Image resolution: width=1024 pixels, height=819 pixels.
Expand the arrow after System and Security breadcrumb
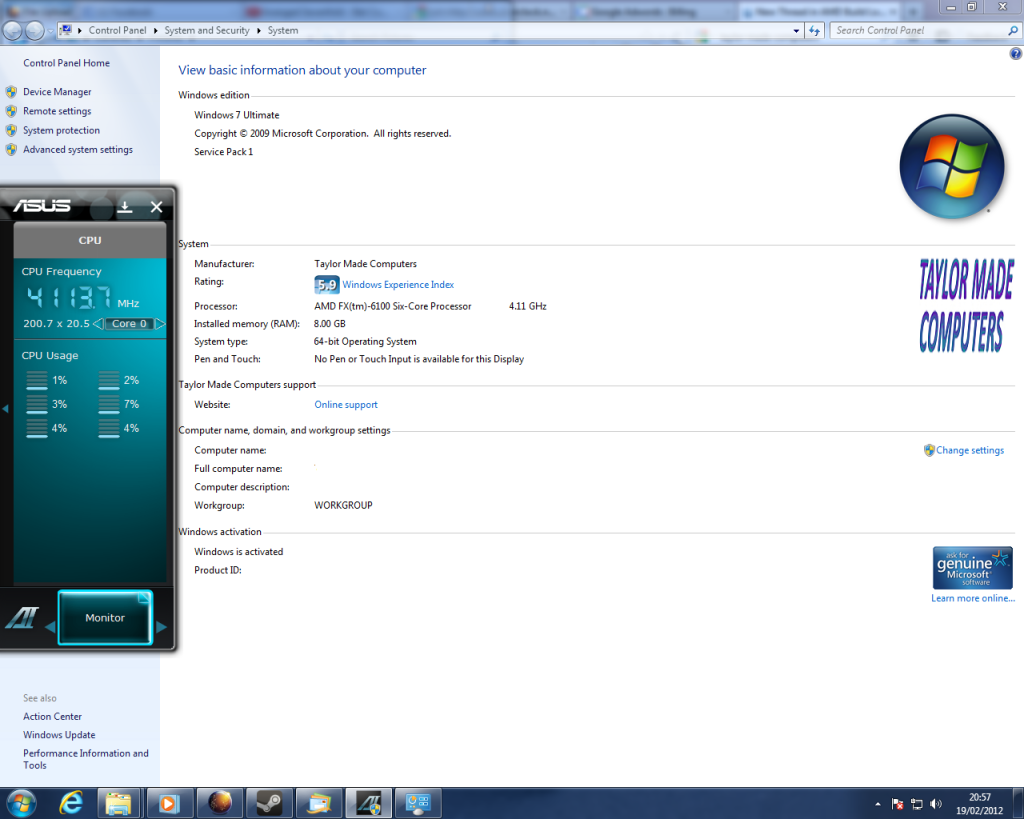pyautogui.click(x=259, y=31)
